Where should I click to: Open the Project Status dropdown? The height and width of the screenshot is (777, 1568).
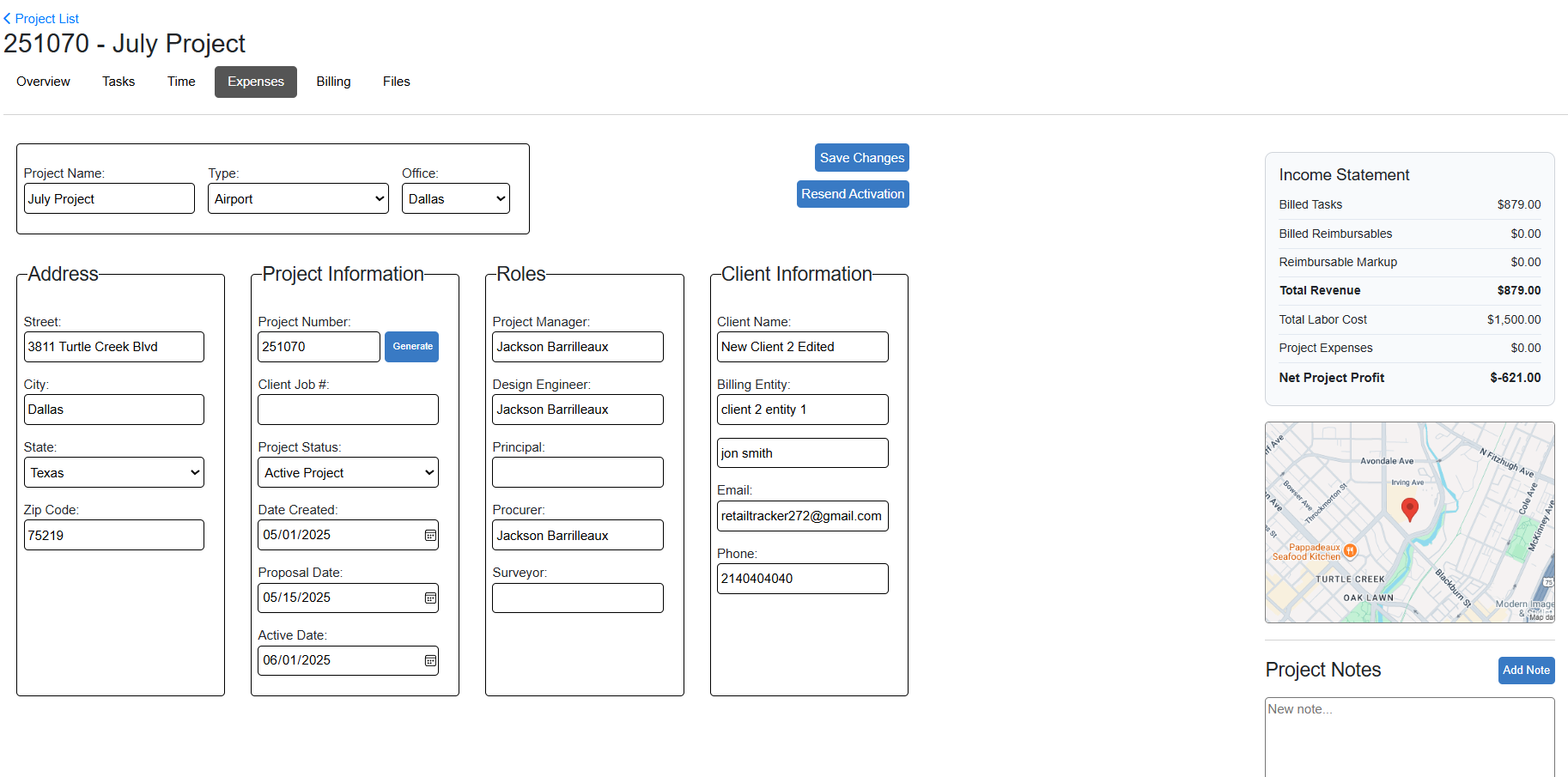[347, 472]
